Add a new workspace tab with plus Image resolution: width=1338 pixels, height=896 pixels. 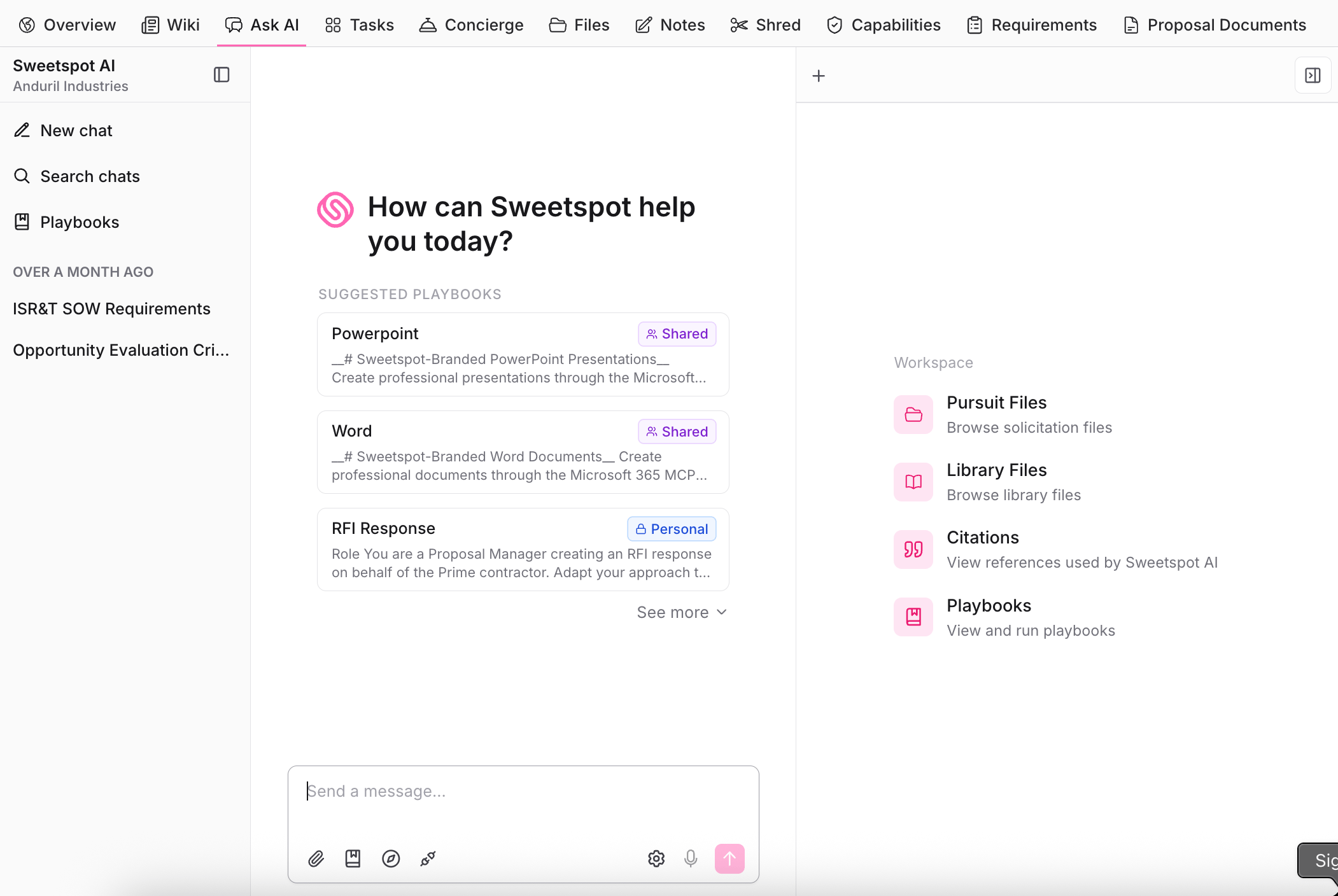point(819,76)
